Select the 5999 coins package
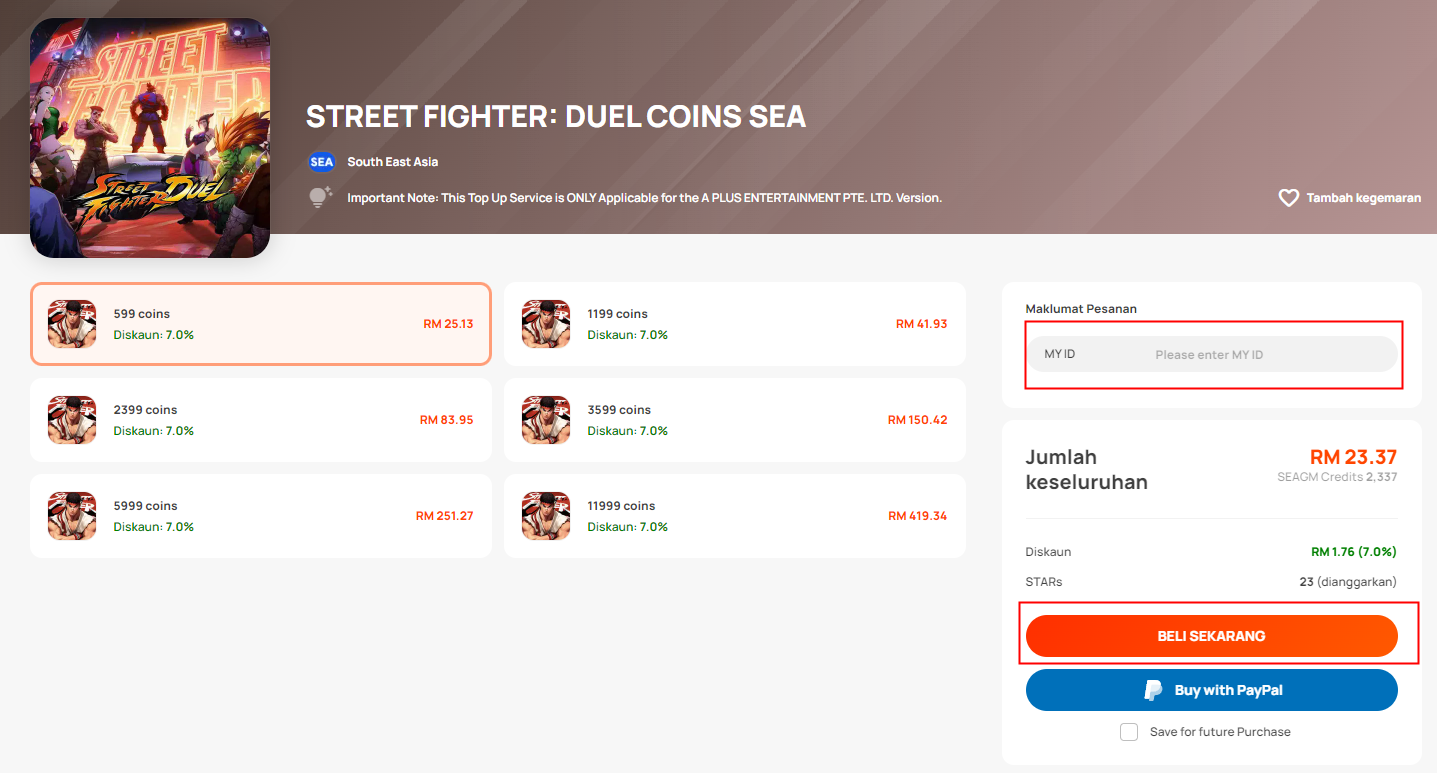Screen dimensions: 1437x773 click(261, 516)
